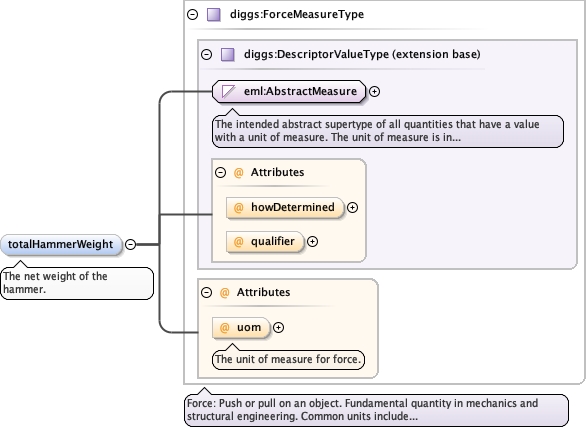Expand the uom attribute
Viewport: 587px width, 430px height.
pyautogui.click(x=278, y=328)
